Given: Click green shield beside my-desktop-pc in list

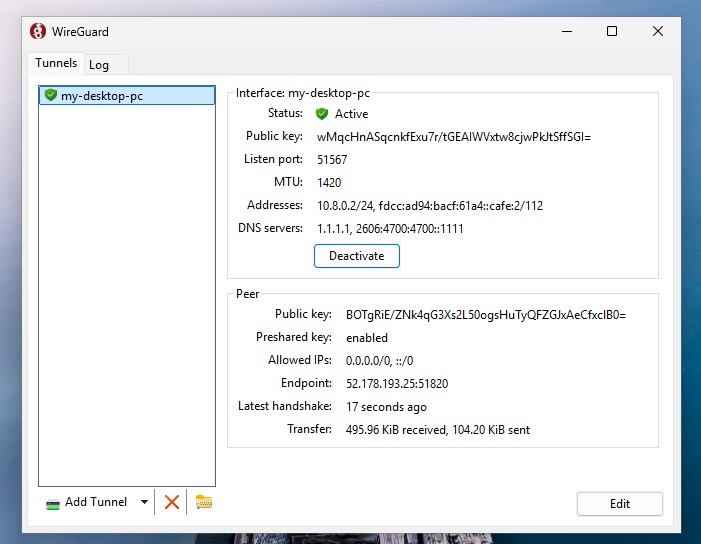Looking at the screenshot, I should 51,95.
